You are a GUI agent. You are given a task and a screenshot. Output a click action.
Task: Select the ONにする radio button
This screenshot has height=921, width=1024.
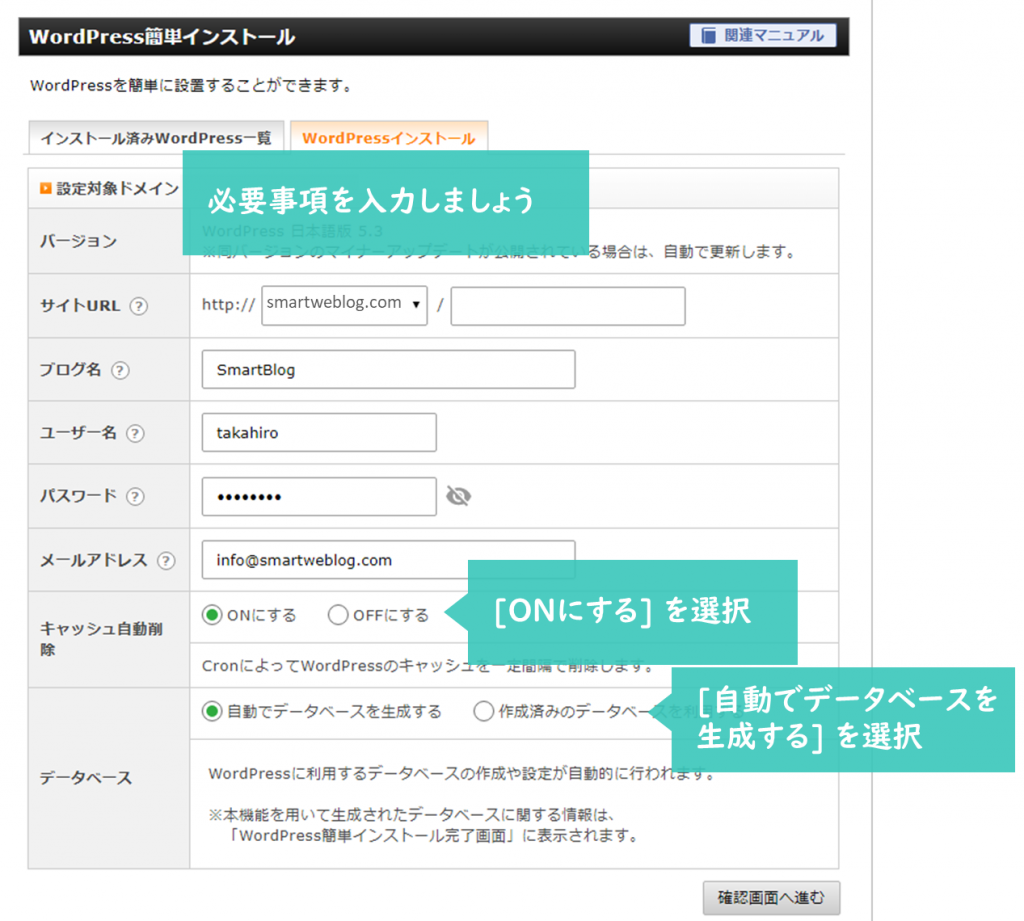[x=212, y=615]
